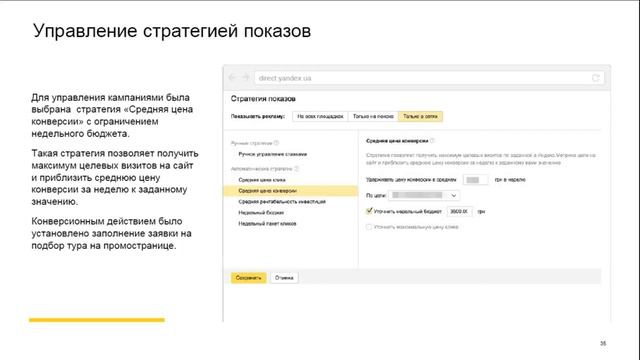Toggle 'Уточнить максимальную цену клика' checkbox
640x360 pixels.
point(369,227)
